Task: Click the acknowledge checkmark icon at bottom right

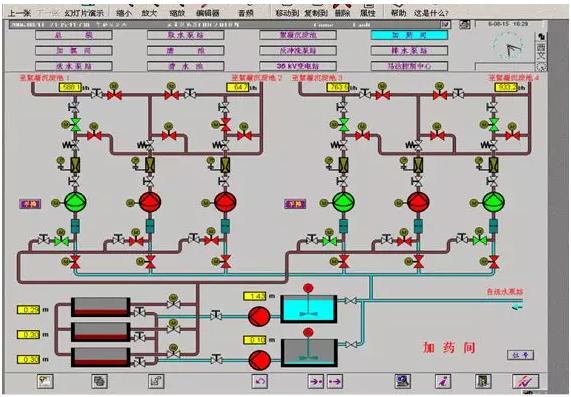Action: point(525,381)
